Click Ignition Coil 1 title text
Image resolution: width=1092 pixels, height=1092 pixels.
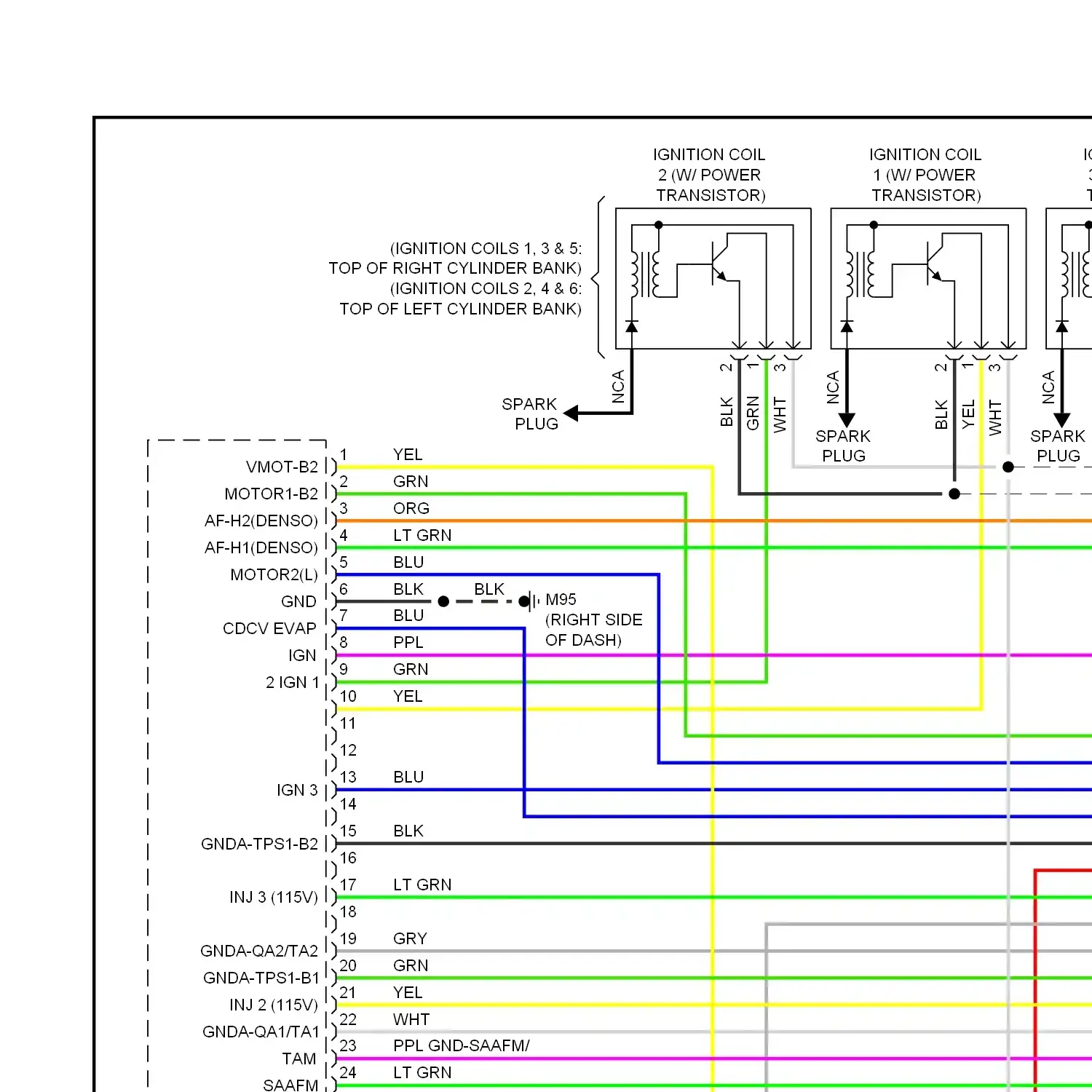[925, 175]
